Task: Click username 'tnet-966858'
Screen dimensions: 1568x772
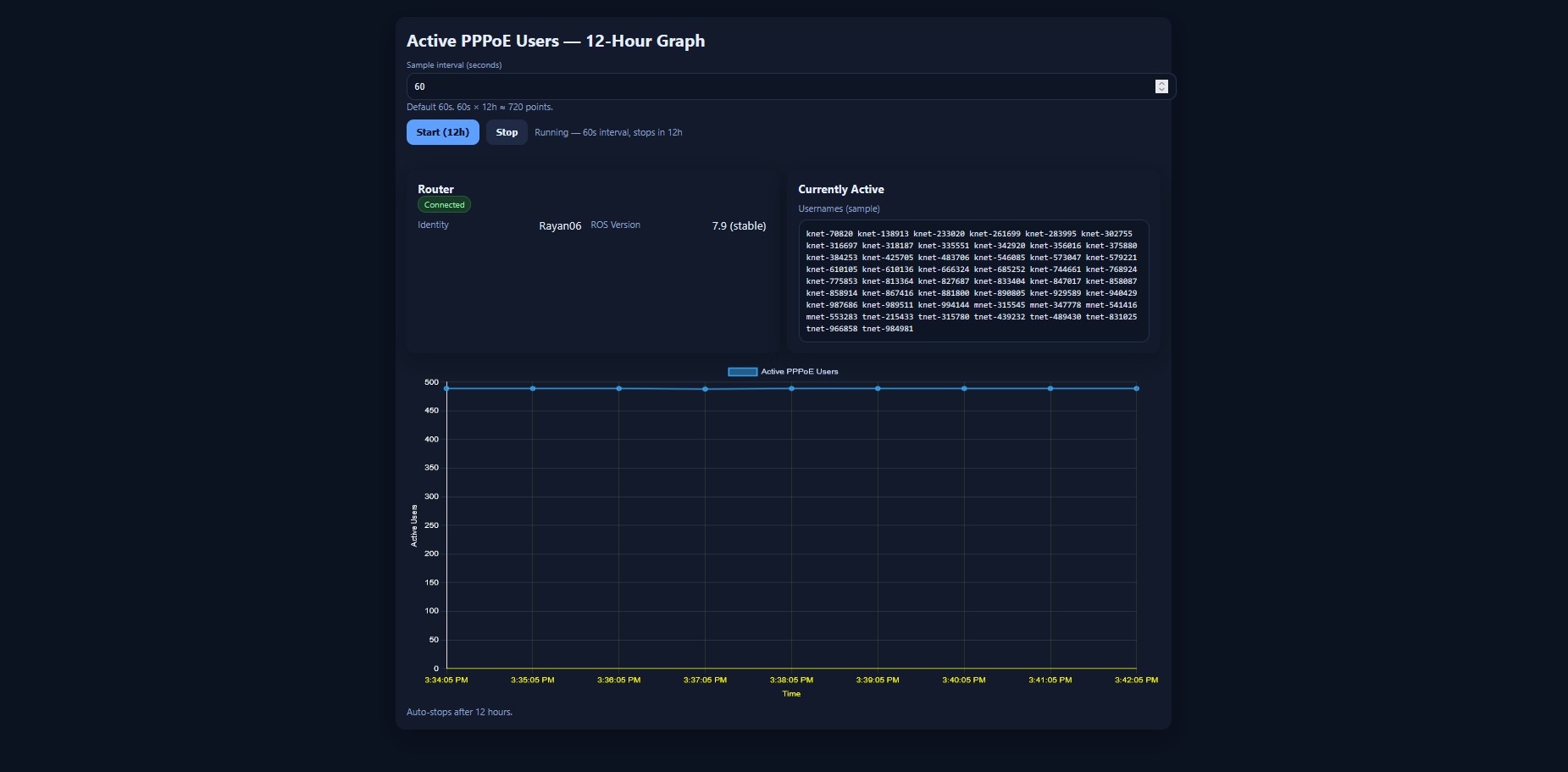Action: click(x=832, y=329)
